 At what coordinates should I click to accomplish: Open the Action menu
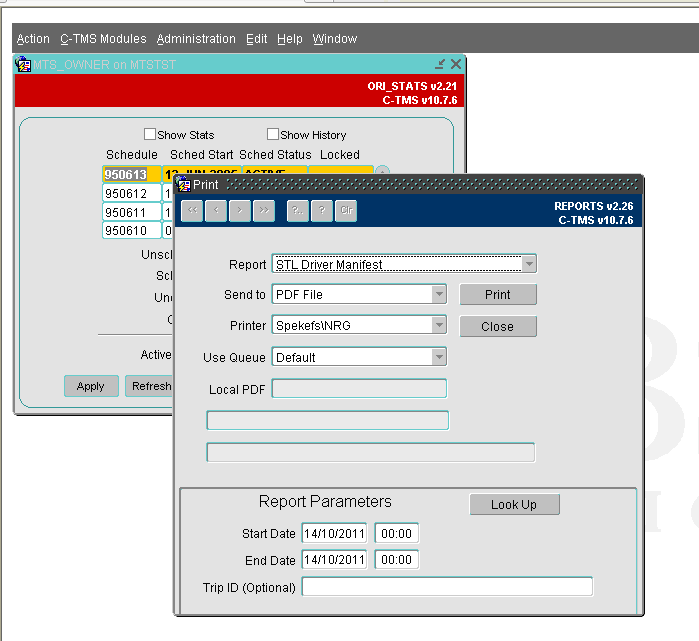tap(33, 39)
